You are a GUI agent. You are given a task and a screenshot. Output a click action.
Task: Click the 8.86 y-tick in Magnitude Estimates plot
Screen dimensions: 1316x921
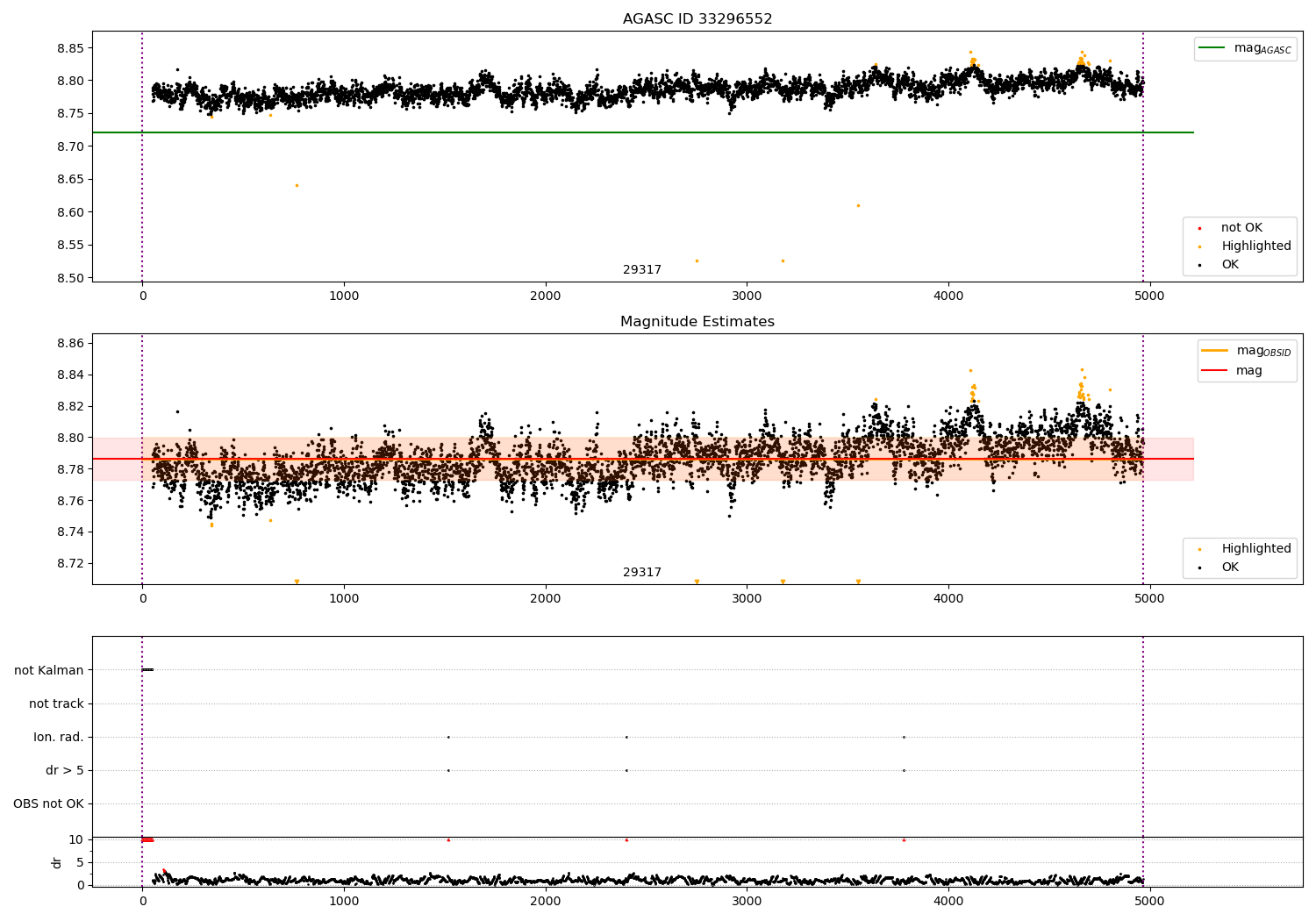click(70, 343)
